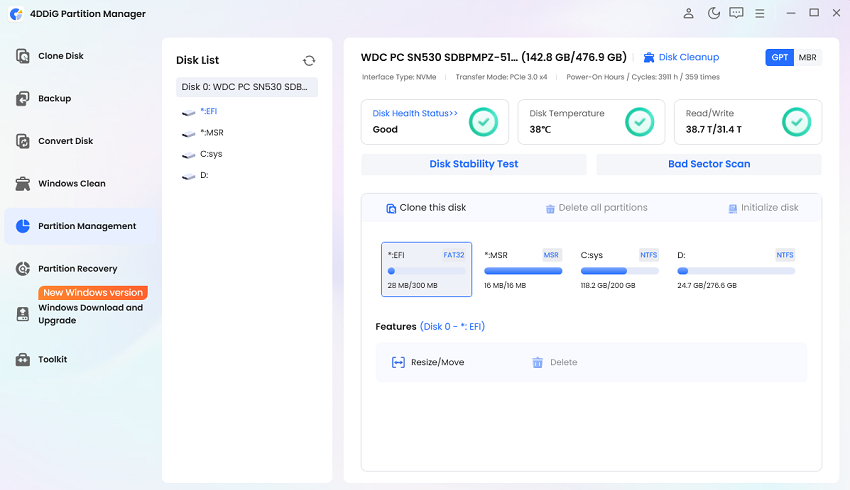
Task: Click Resize/Move feature
Action: 428,363
